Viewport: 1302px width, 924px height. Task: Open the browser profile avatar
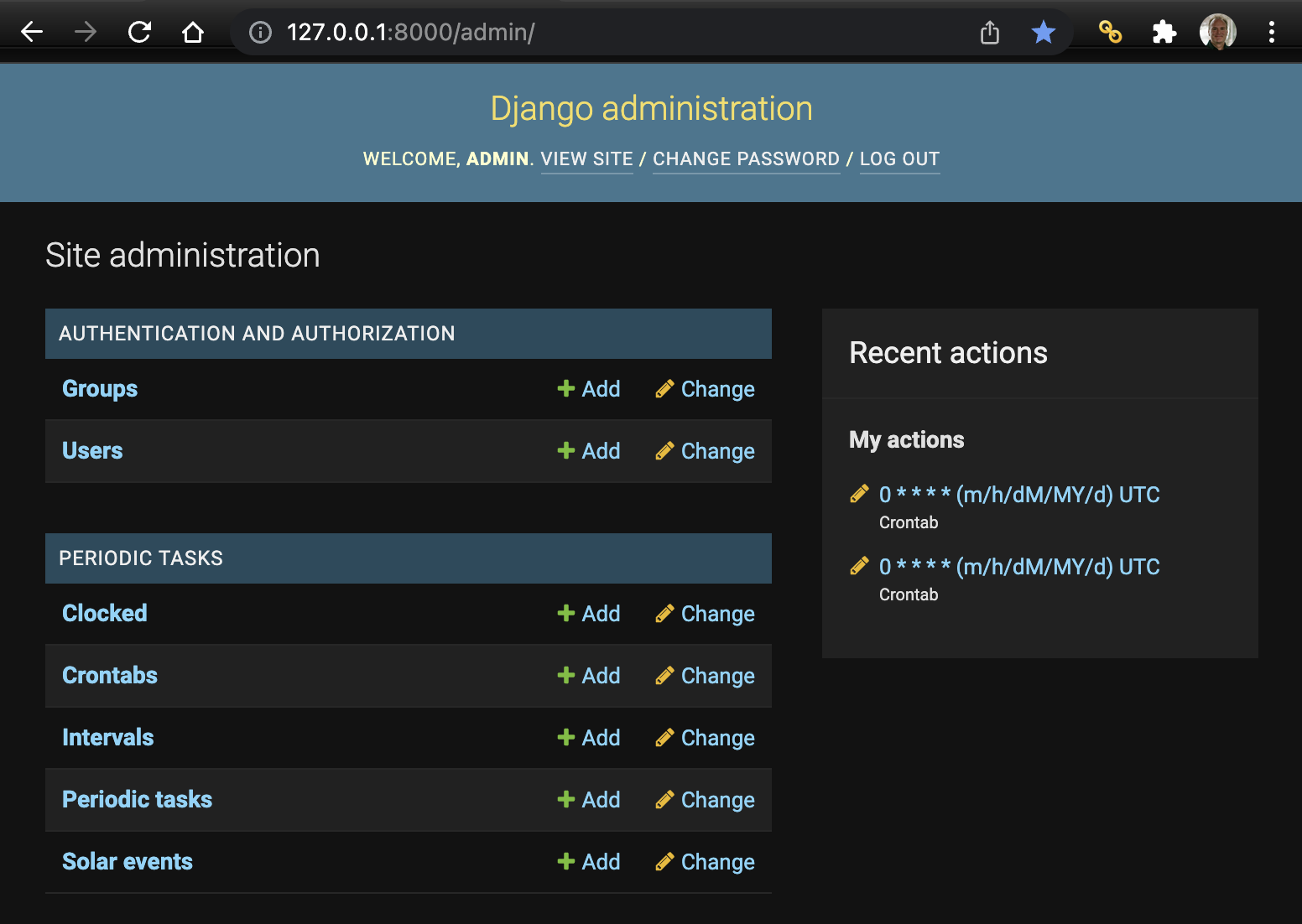[x=1218, y=32]
